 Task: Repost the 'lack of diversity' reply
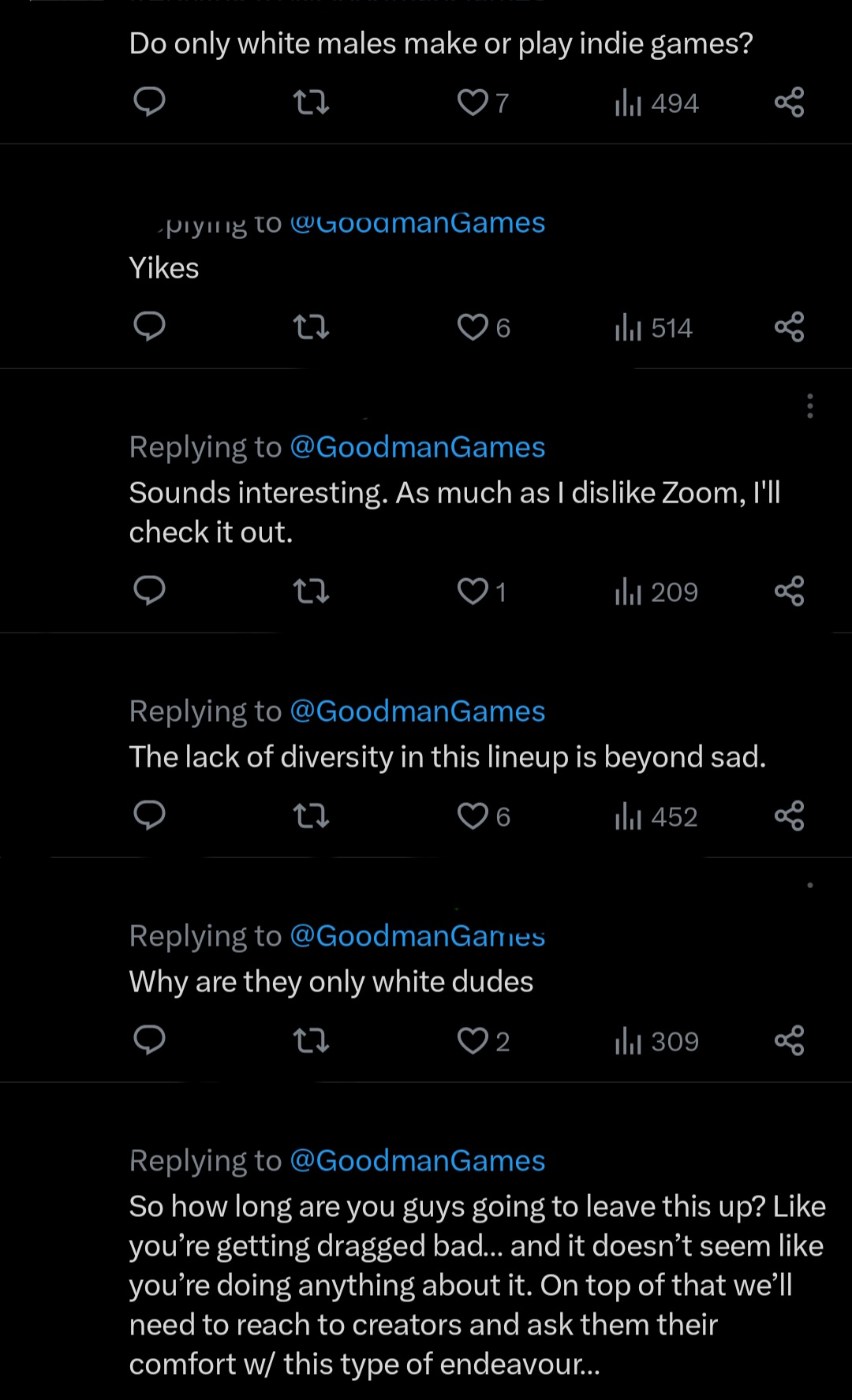tap(311, 816)
